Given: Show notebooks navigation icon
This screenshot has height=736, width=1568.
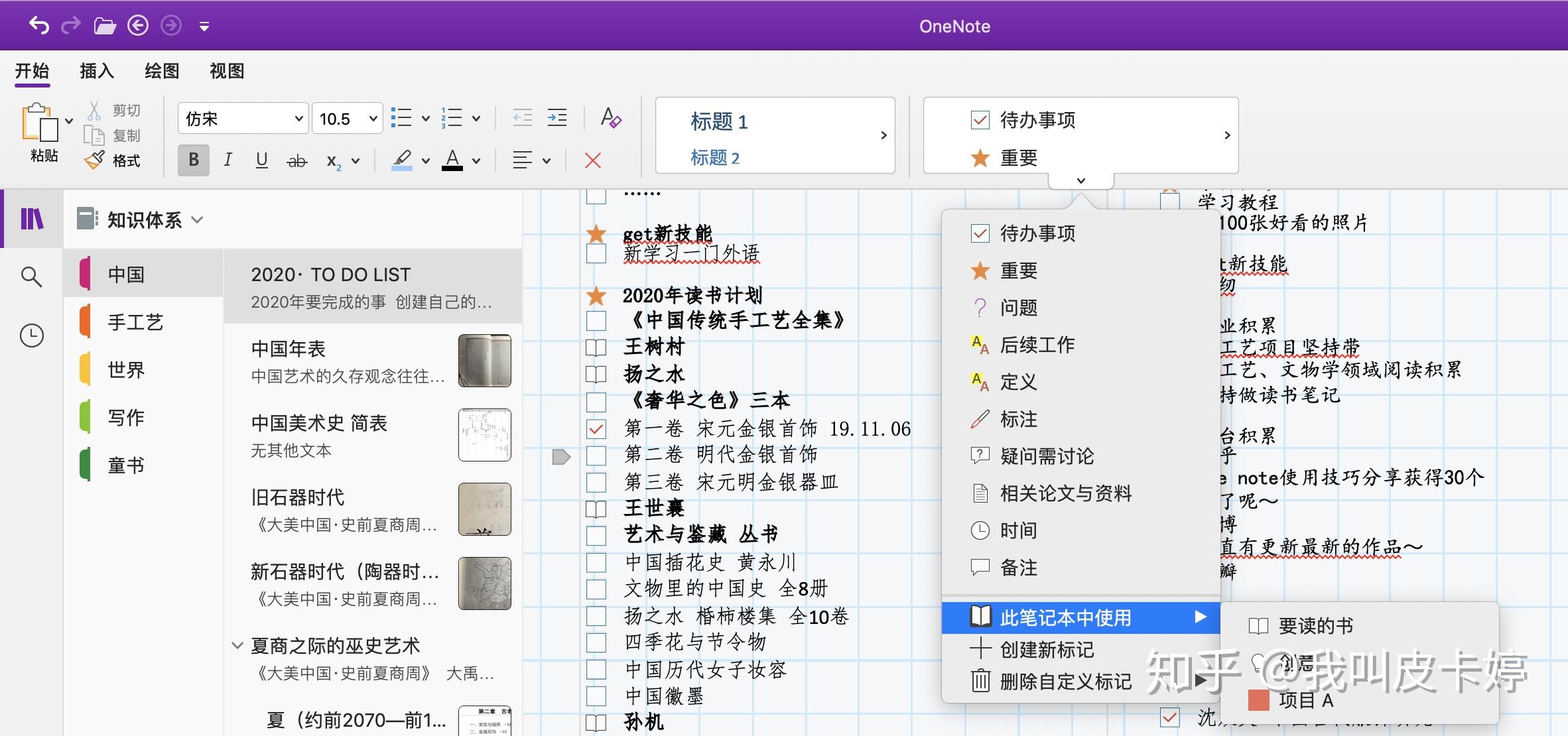Looking at the screenshot, I should pos(32,218).
